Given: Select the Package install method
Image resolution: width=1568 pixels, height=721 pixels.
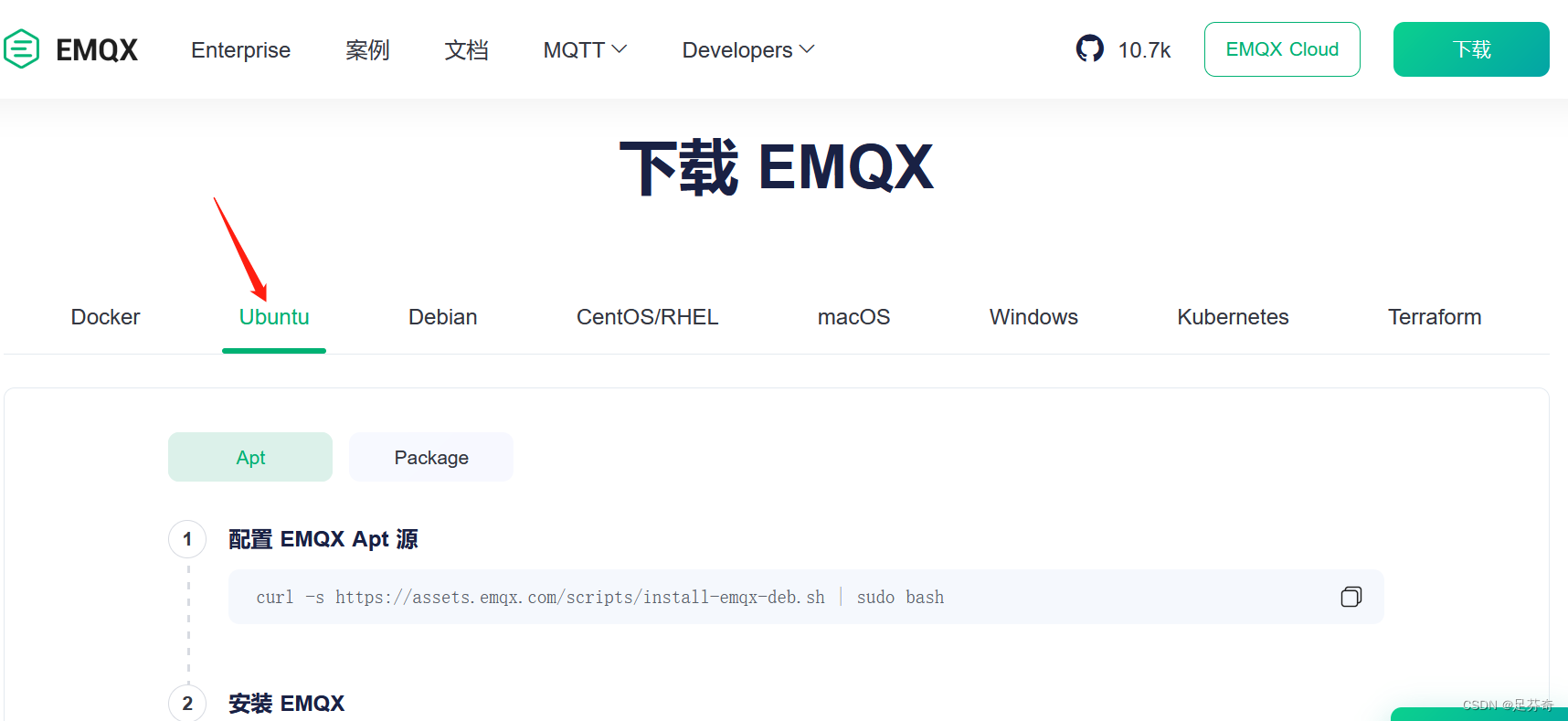Looking at the screenshot, I should (x=431, y=457).
